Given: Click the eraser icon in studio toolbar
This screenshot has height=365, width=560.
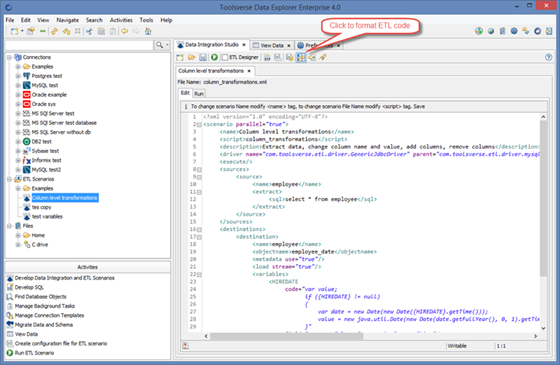Looking at the screenshot, I should pos(323,57).
